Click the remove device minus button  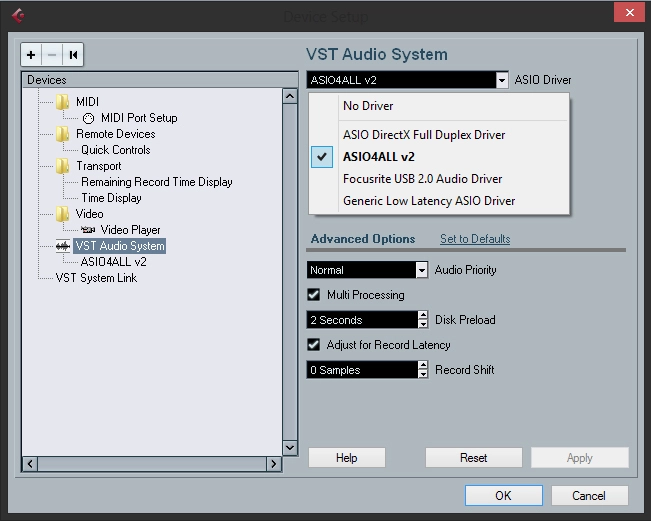(x=52, y=55)
